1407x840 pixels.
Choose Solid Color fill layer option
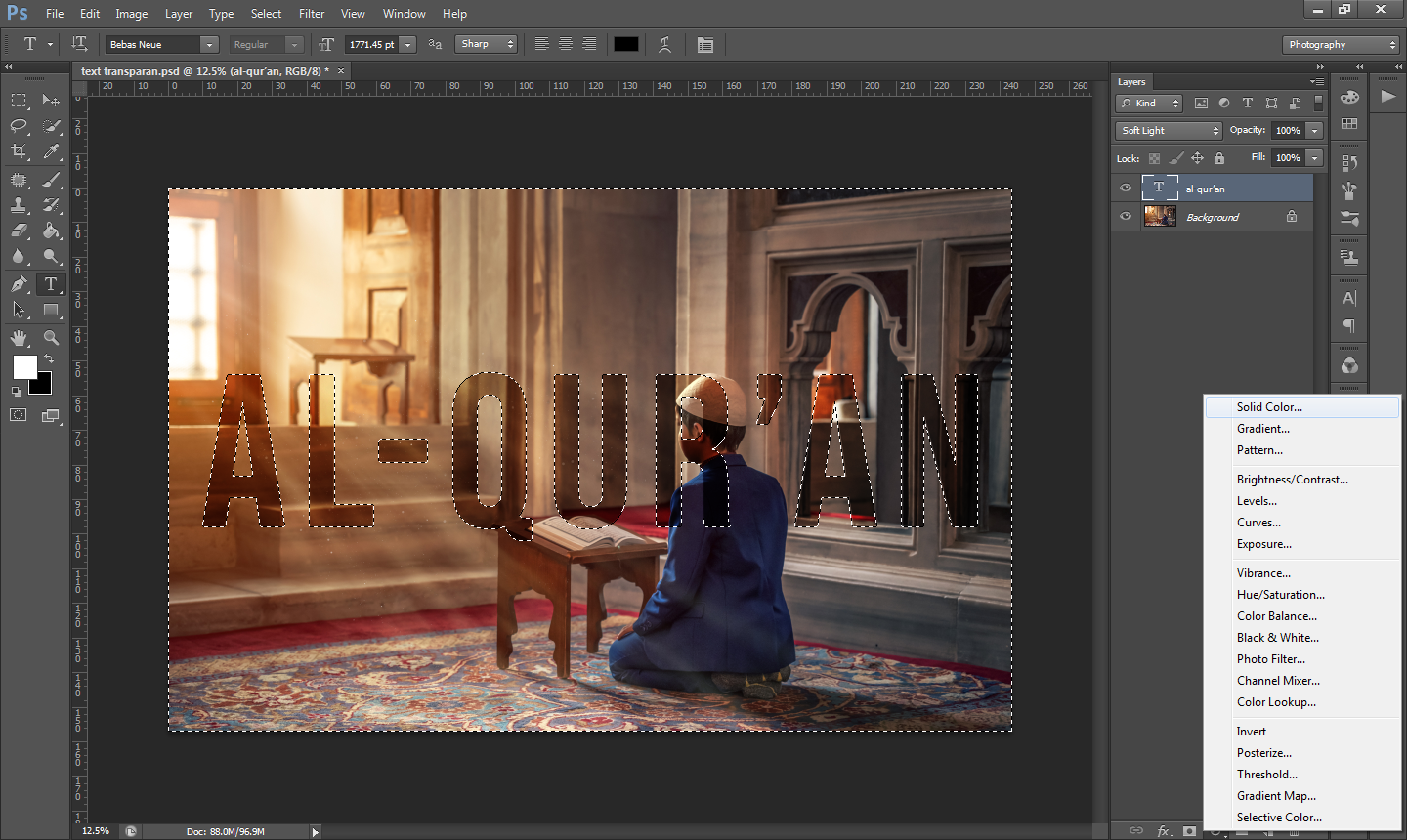(x=1269, y=407)
